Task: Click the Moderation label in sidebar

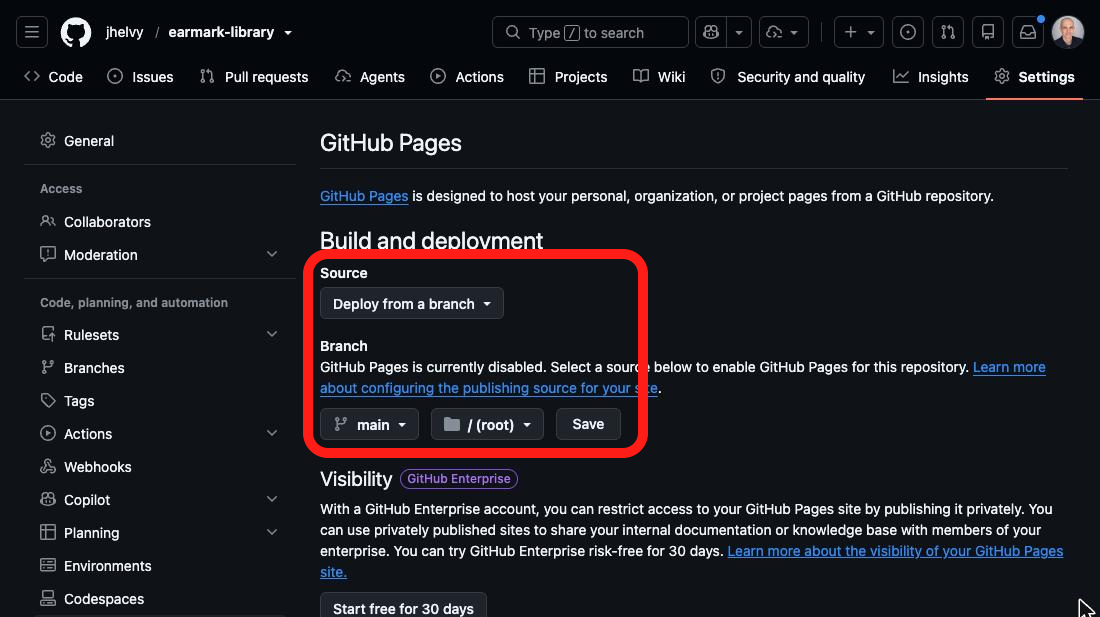Action: (100, 255)
